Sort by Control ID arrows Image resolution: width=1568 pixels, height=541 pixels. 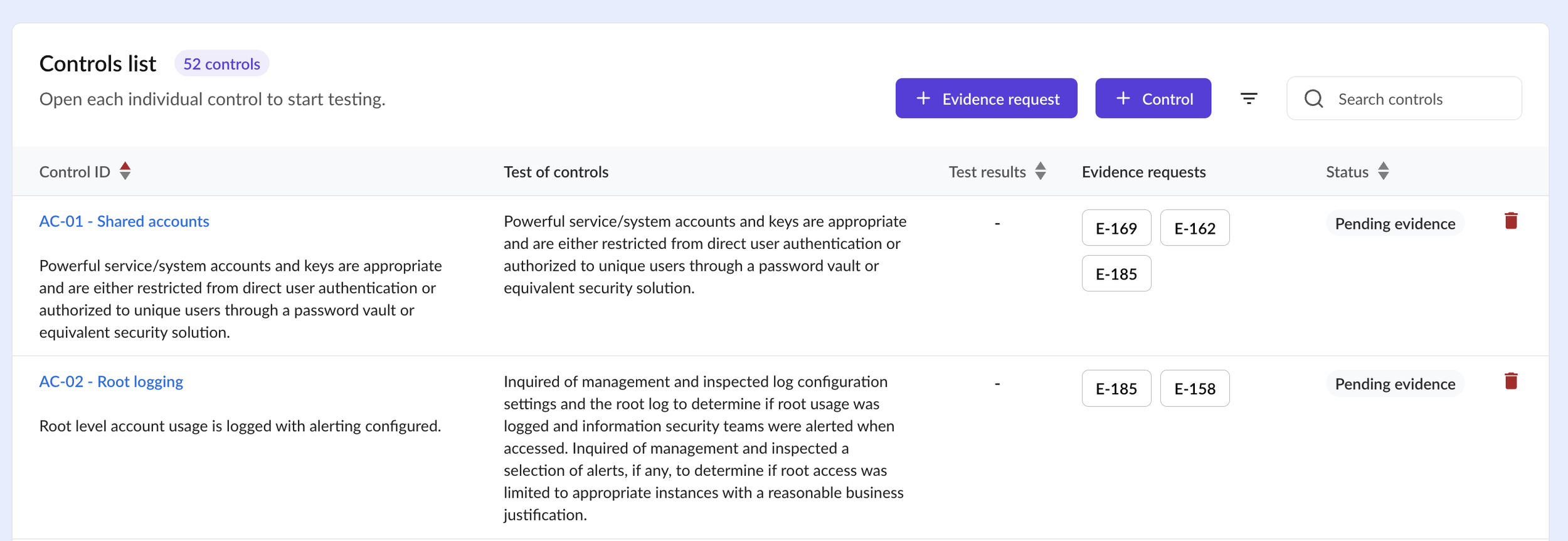[x=125, y=171]
